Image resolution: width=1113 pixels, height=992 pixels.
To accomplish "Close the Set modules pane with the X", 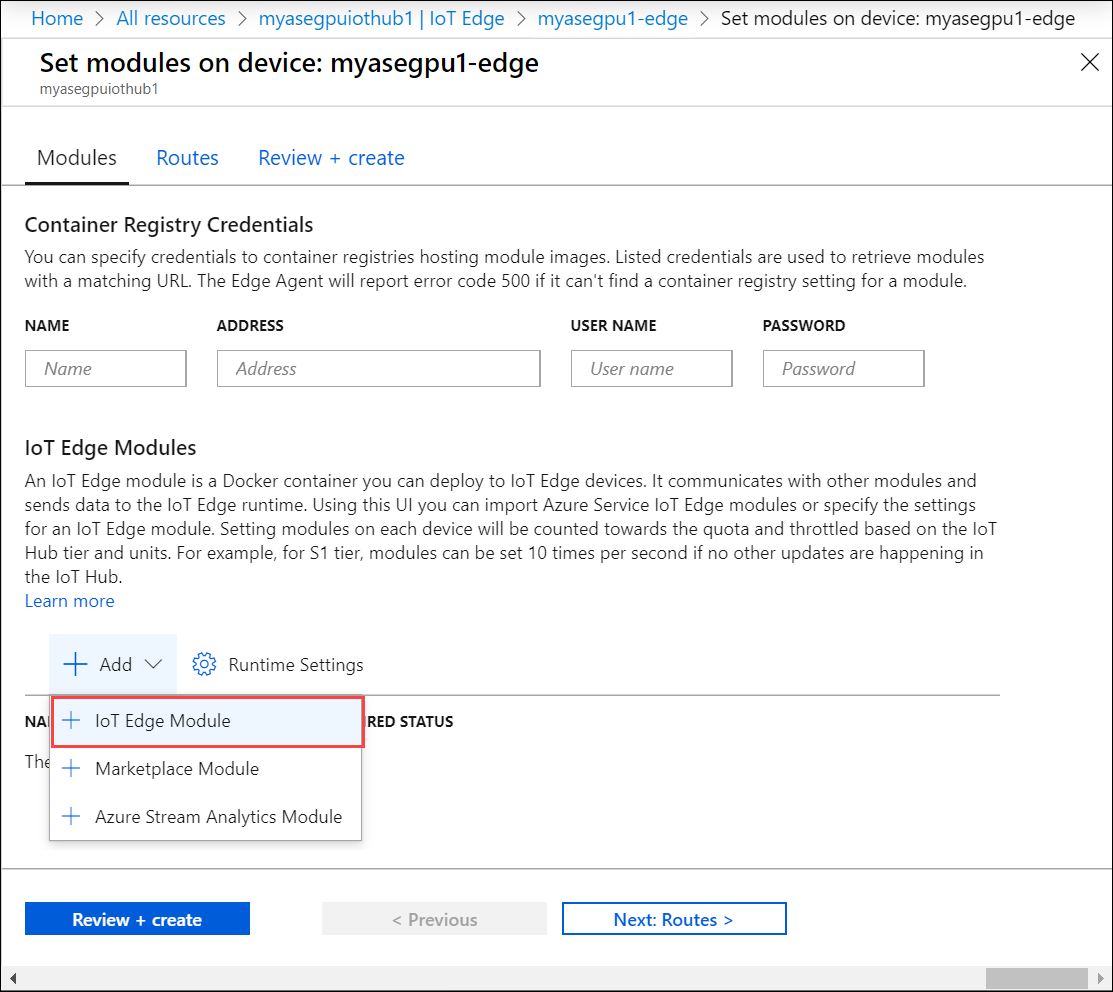I will coord(1090,62).
